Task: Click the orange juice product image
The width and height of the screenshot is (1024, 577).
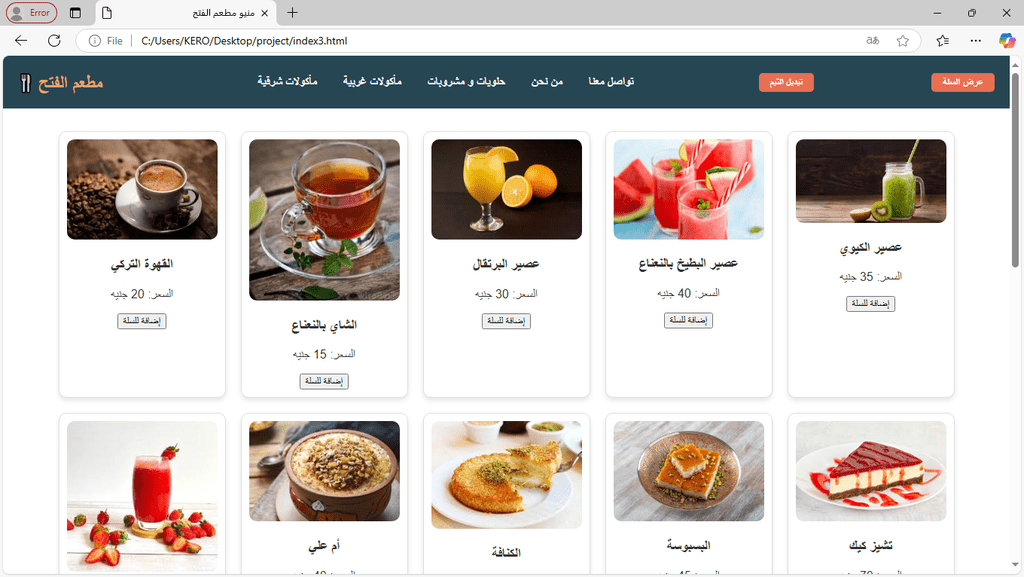Action: pyautogui.click(x=507, y=189)
